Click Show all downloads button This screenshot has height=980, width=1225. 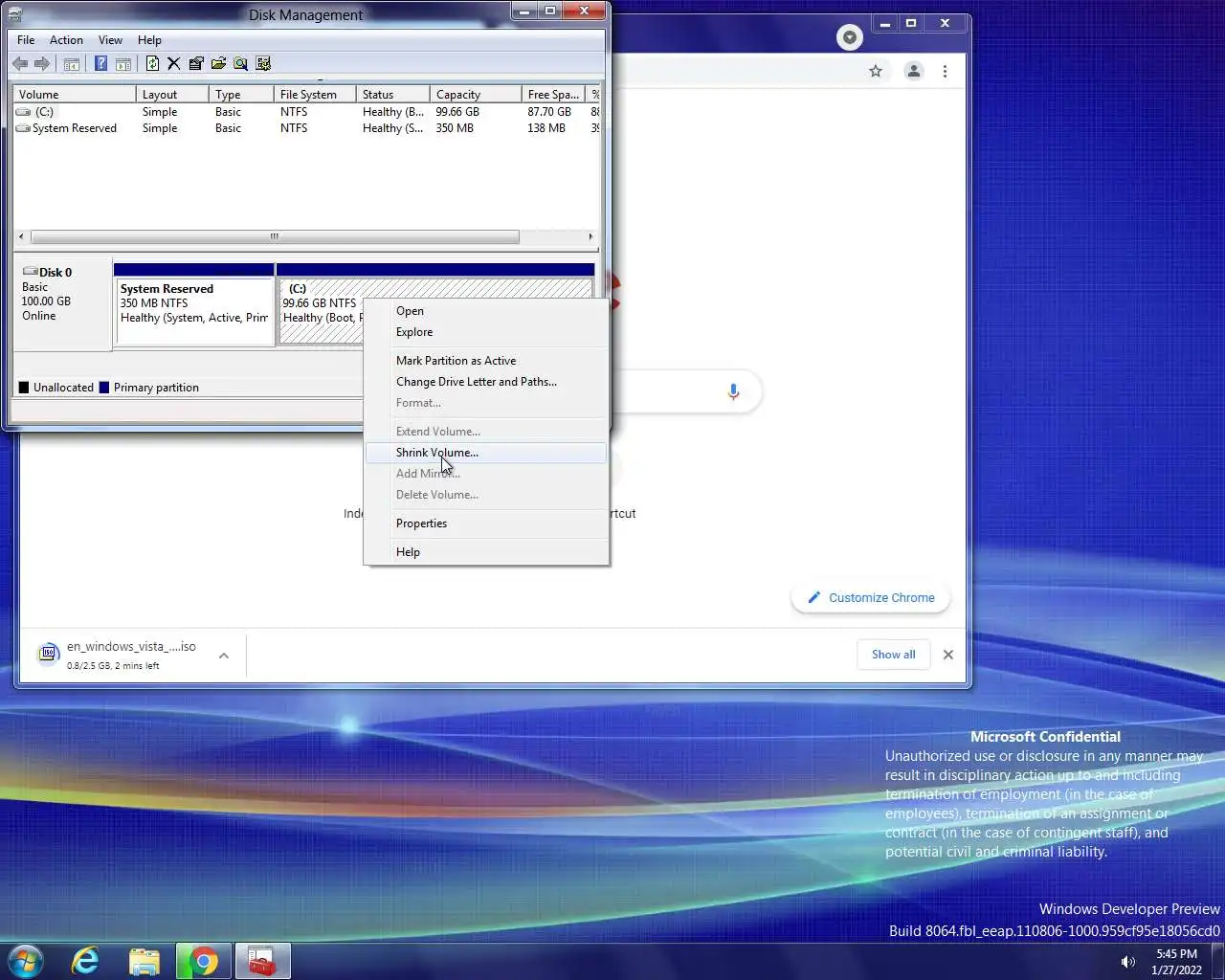click(893, 655)
